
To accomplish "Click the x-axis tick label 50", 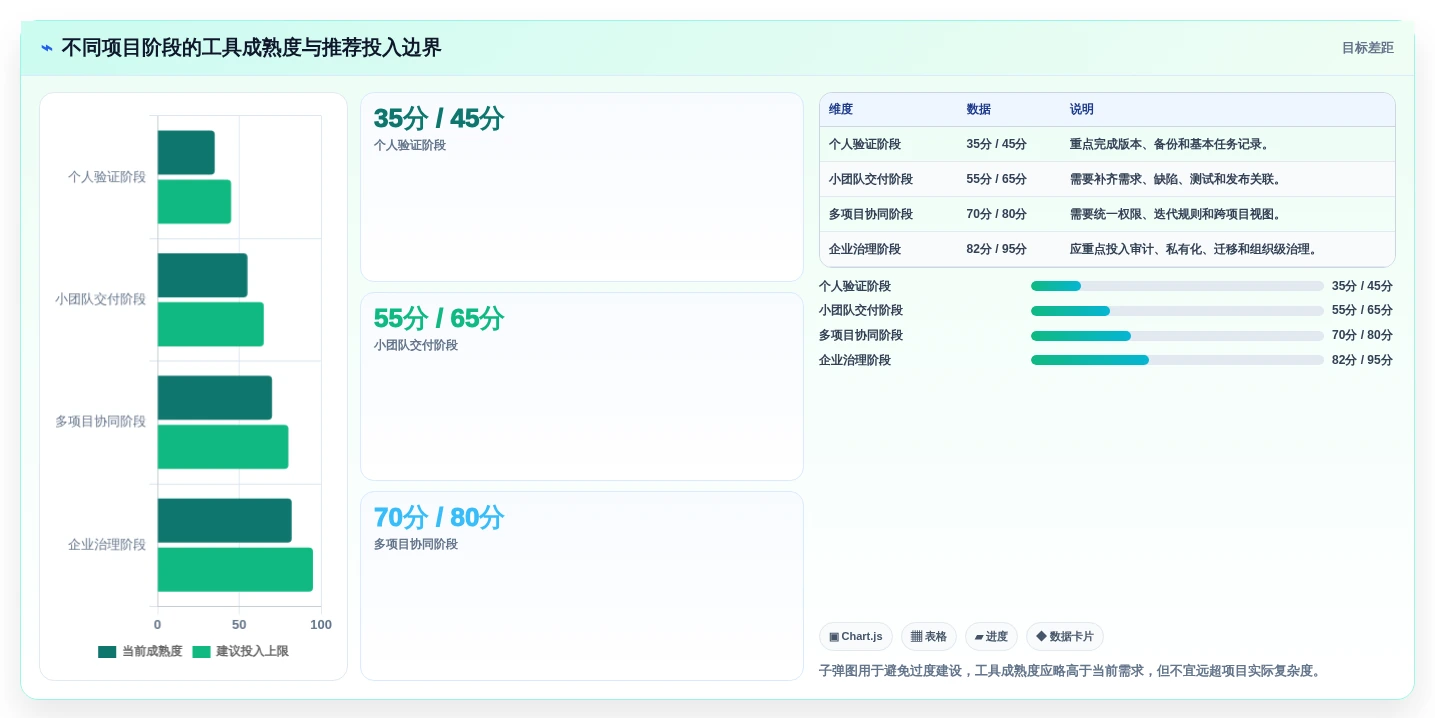I will tap(239, 625).
